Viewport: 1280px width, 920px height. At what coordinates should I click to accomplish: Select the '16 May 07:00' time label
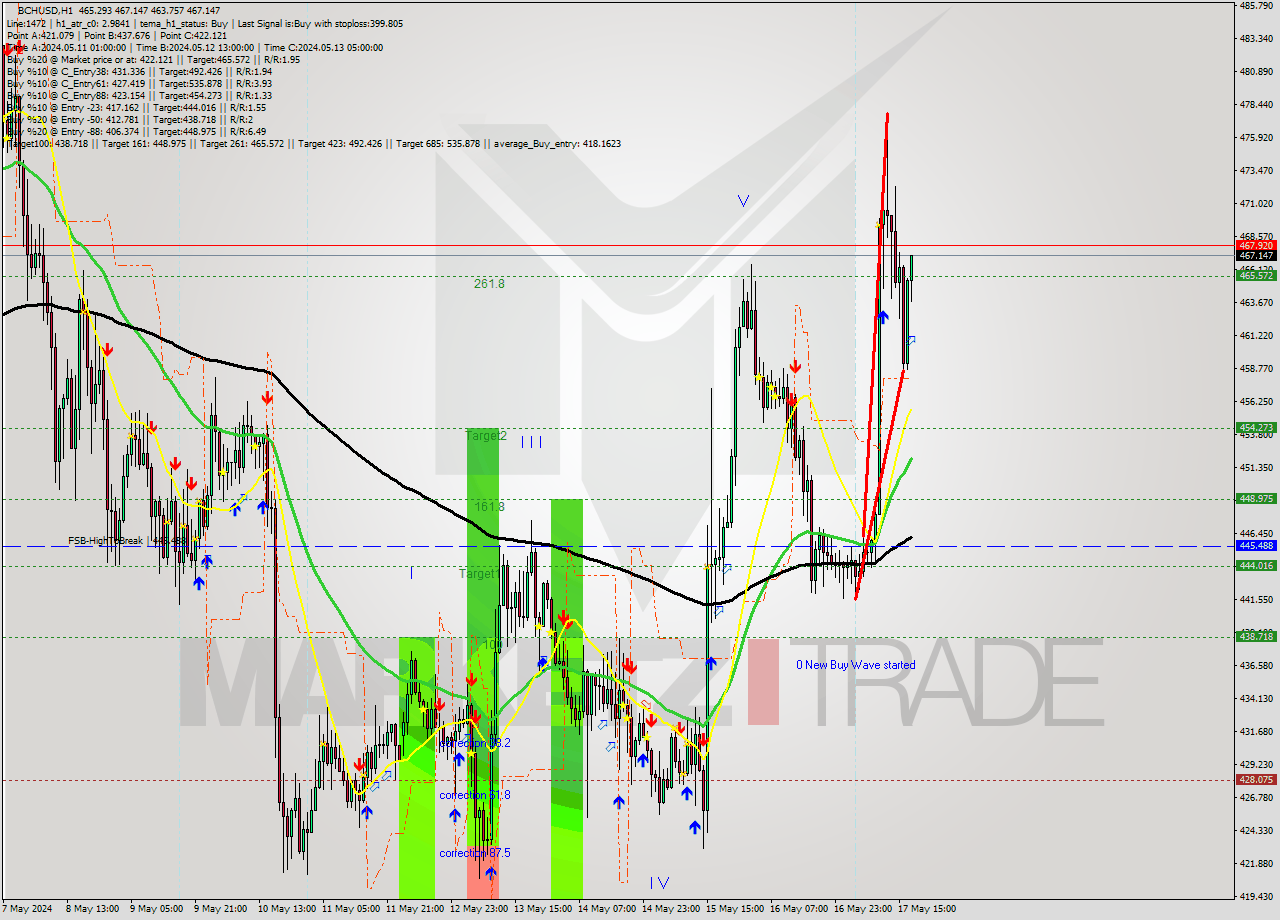tap(799, 909)
